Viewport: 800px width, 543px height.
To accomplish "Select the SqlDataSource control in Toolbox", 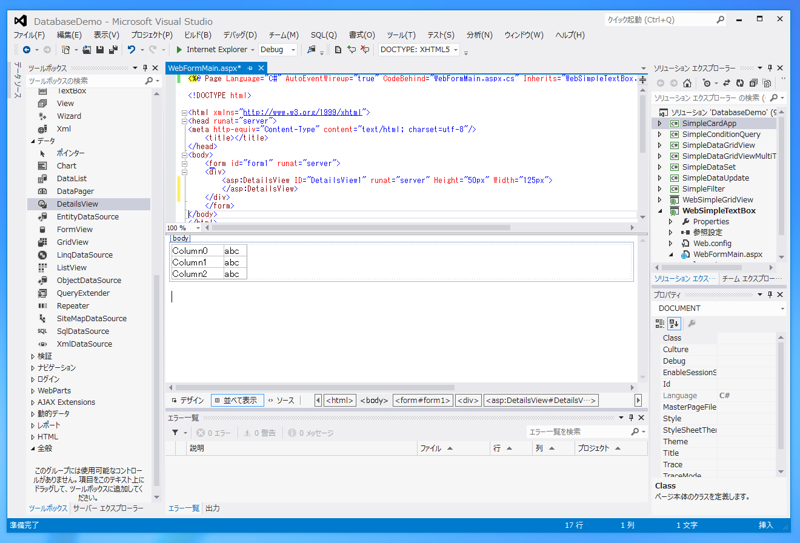I will (89, 331).
